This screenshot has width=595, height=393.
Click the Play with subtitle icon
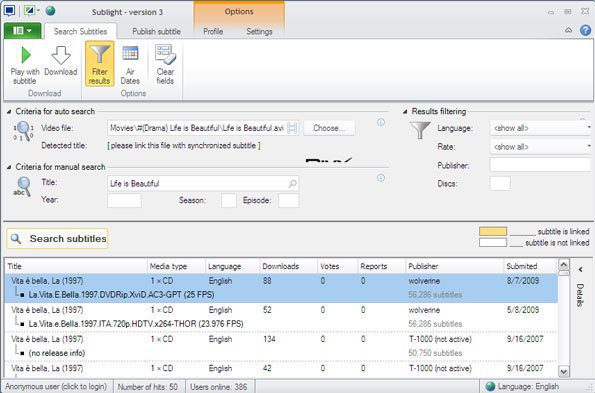[26, 55]
